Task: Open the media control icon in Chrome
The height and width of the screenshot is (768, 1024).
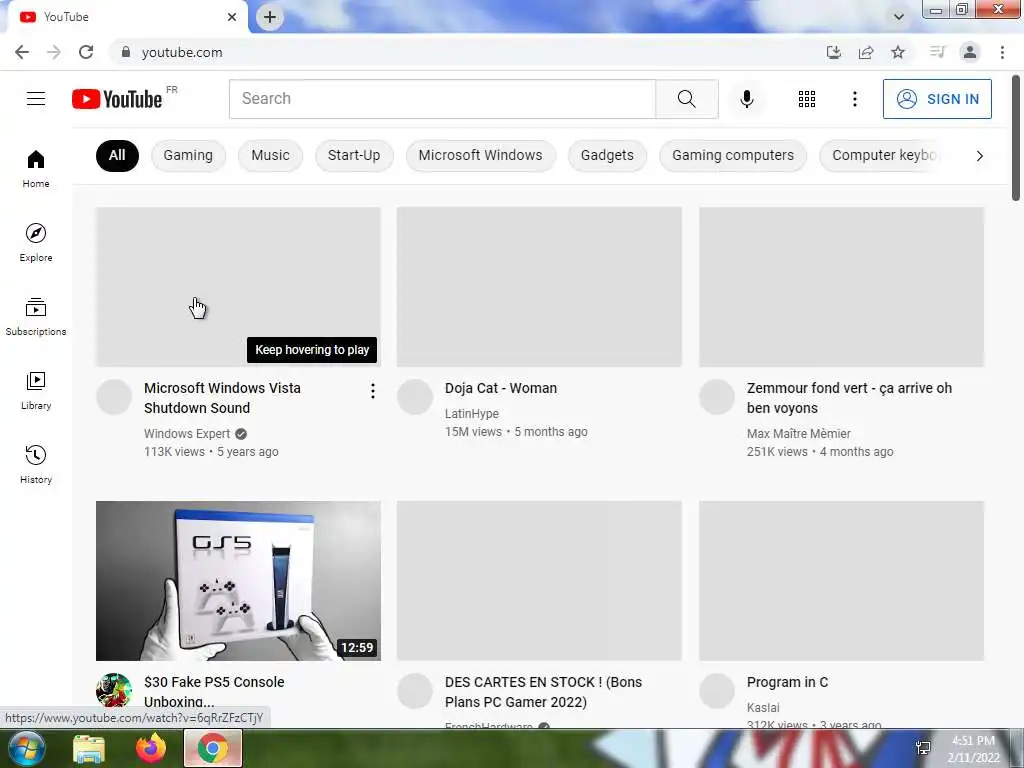Action: coord(937,52)
